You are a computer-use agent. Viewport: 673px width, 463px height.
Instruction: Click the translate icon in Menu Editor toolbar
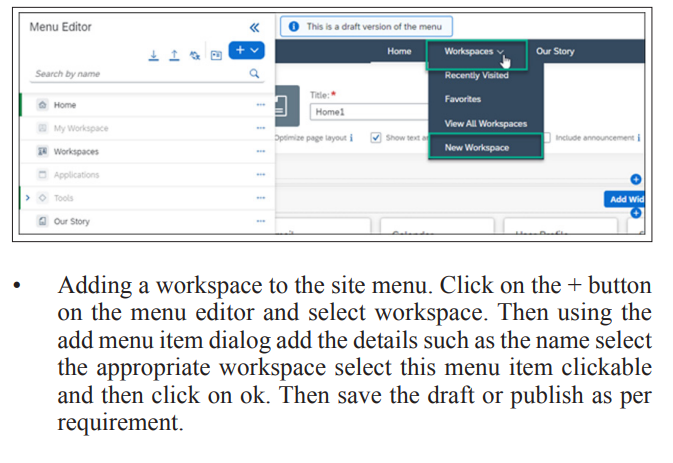coord(195,55)
